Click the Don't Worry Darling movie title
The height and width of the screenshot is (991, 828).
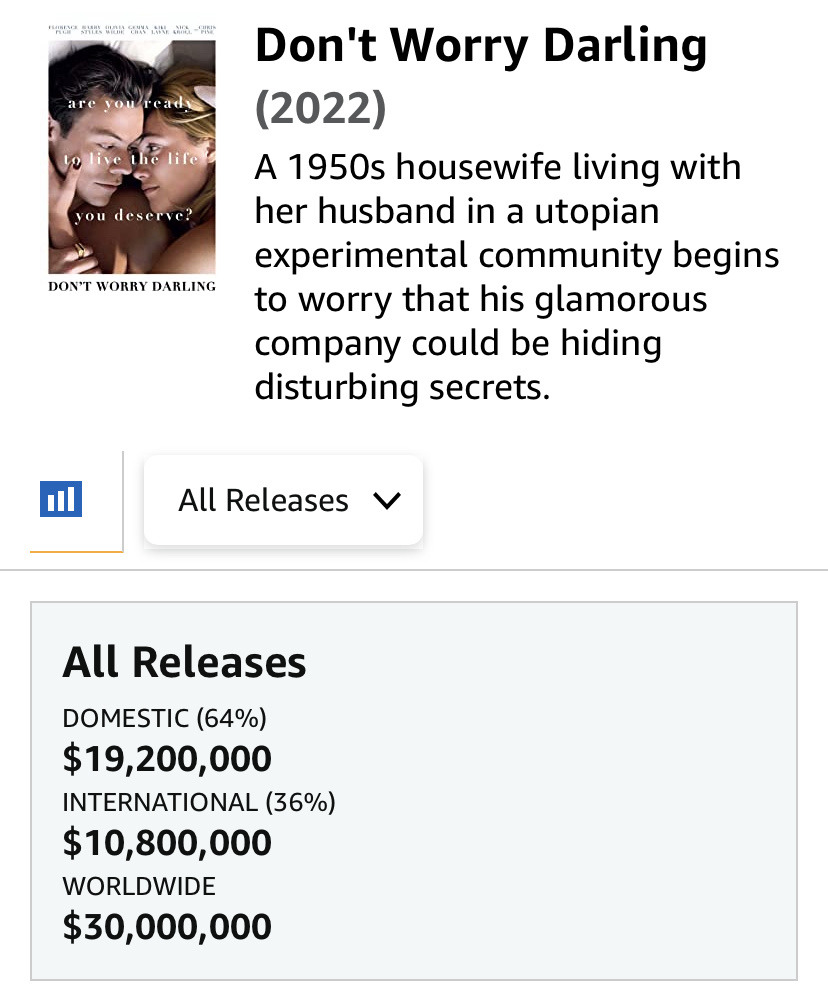pyautogui.click(x=480, y=46)
